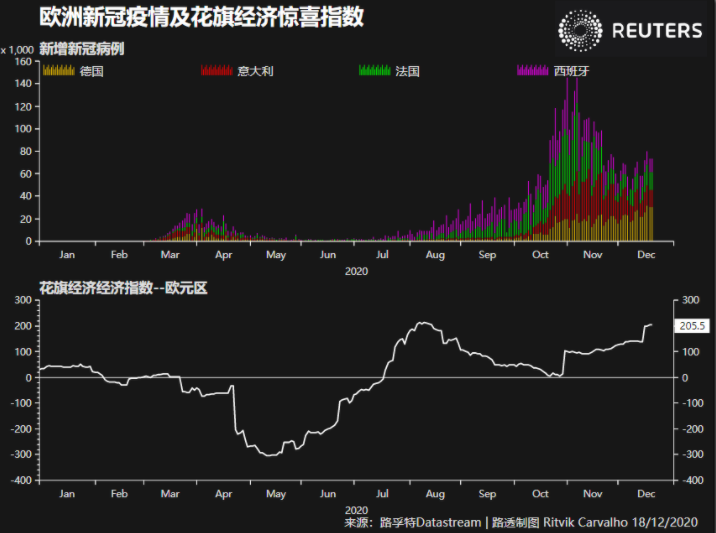Click the 80 y-axis value
Image resolution: width=716 pixels, height=533 pixels.
click(26, 151)
